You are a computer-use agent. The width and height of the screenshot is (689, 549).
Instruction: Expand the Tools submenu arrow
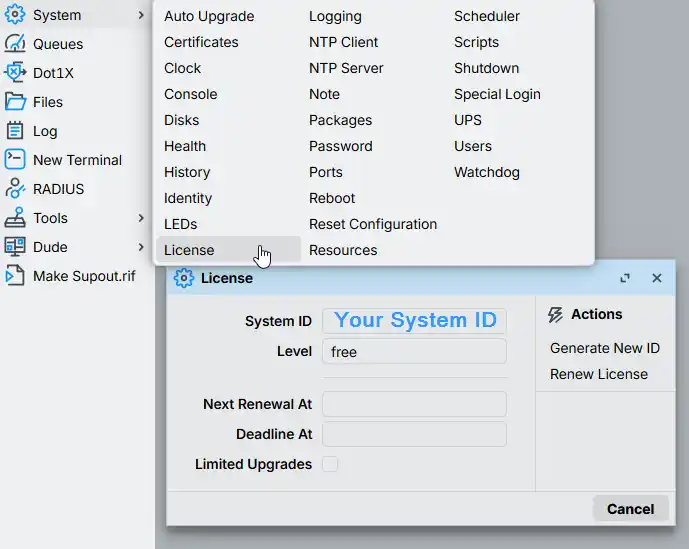coord(141,218)
